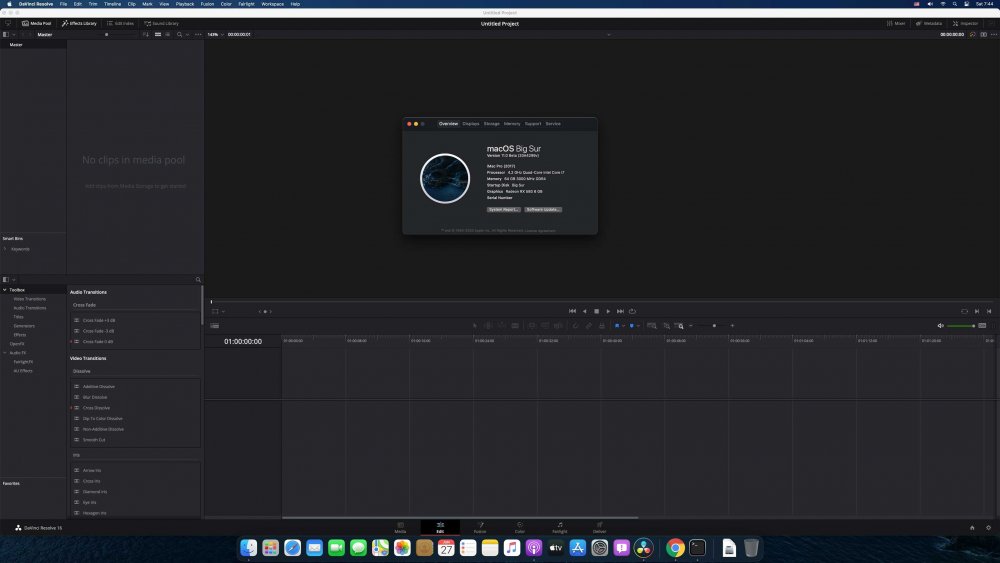Open media pool options three-dot menu
1000x563 pixels.
tap(198, 34)
